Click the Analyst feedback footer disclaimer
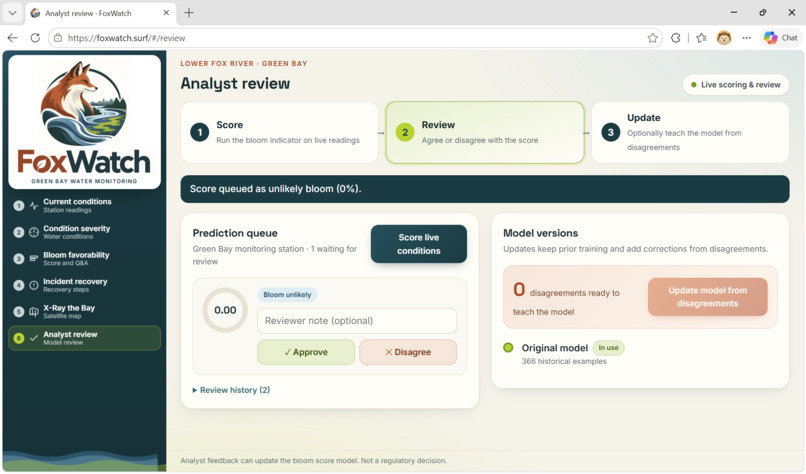The width and height of the screenshot is (806, 474). (314, 461)
